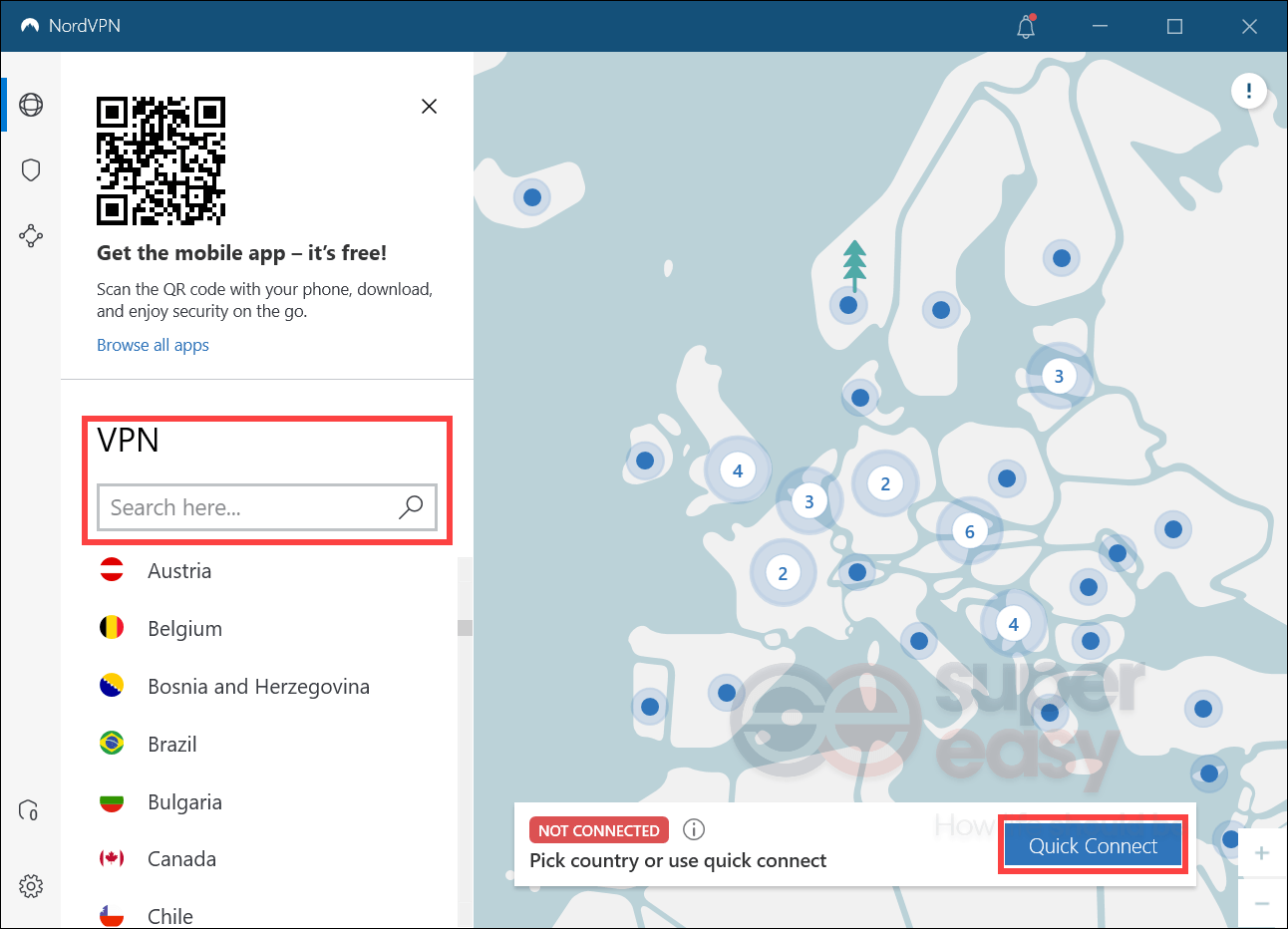The width and height of the screenshot is (1288, 929).
Task: Open the shield Threat Protection sidebar icon
Action: point(31,170)
